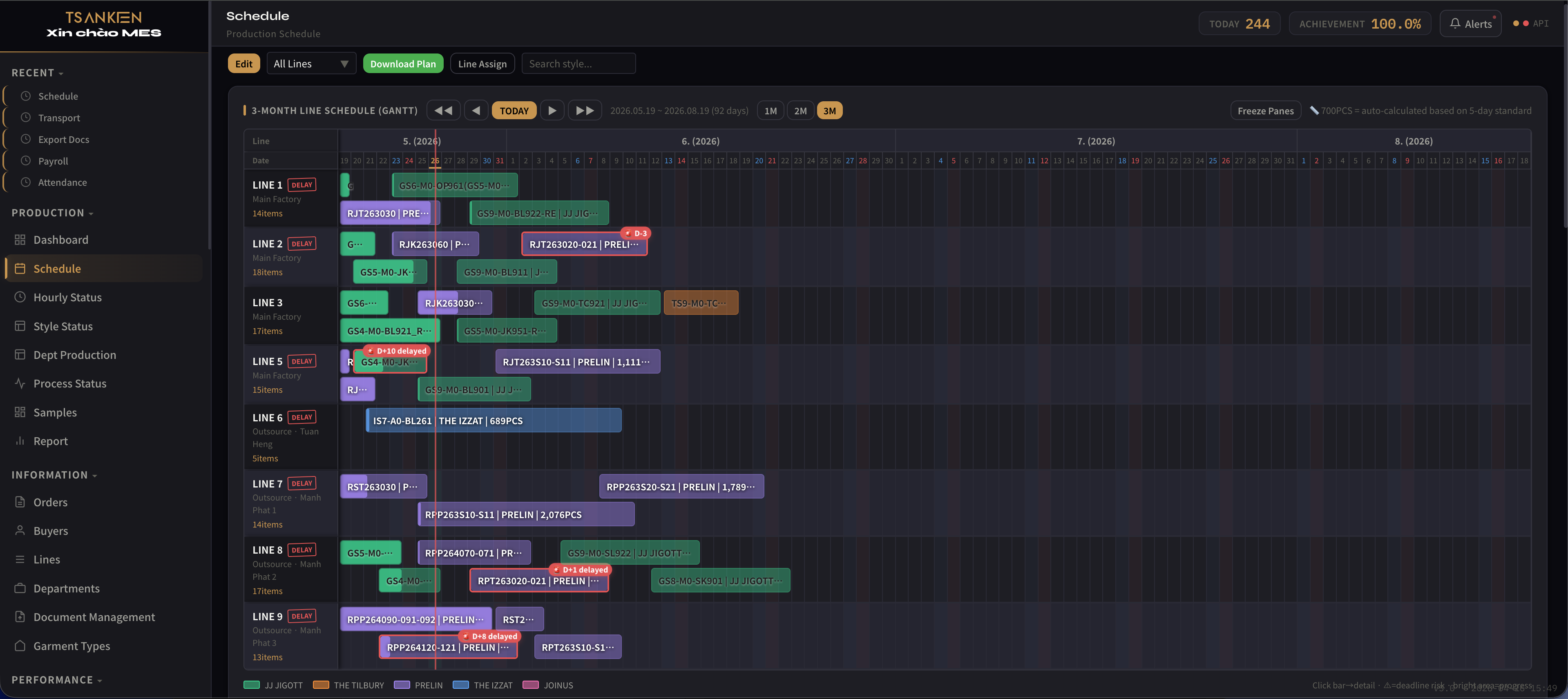Click the Garment Types icon
Screen dimensions: 1568x699
[20, 646]
